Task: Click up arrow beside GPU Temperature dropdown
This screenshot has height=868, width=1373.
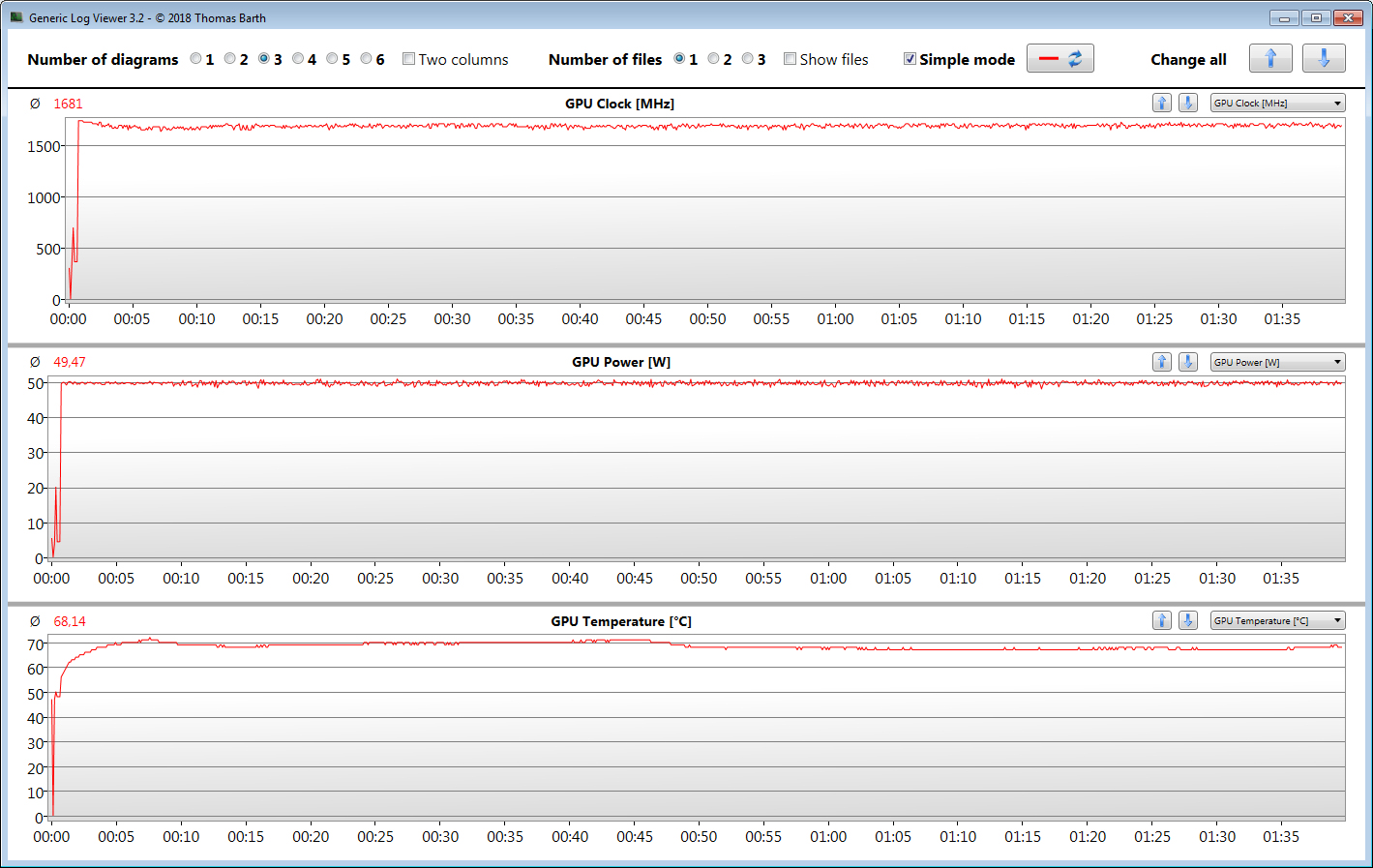Action: [1162, 621]
